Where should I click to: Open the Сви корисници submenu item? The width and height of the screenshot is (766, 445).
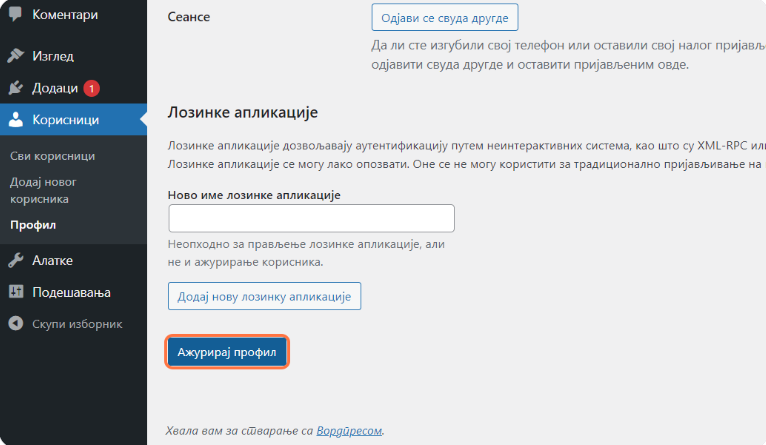pyautogui.click(x=52, y=156)
